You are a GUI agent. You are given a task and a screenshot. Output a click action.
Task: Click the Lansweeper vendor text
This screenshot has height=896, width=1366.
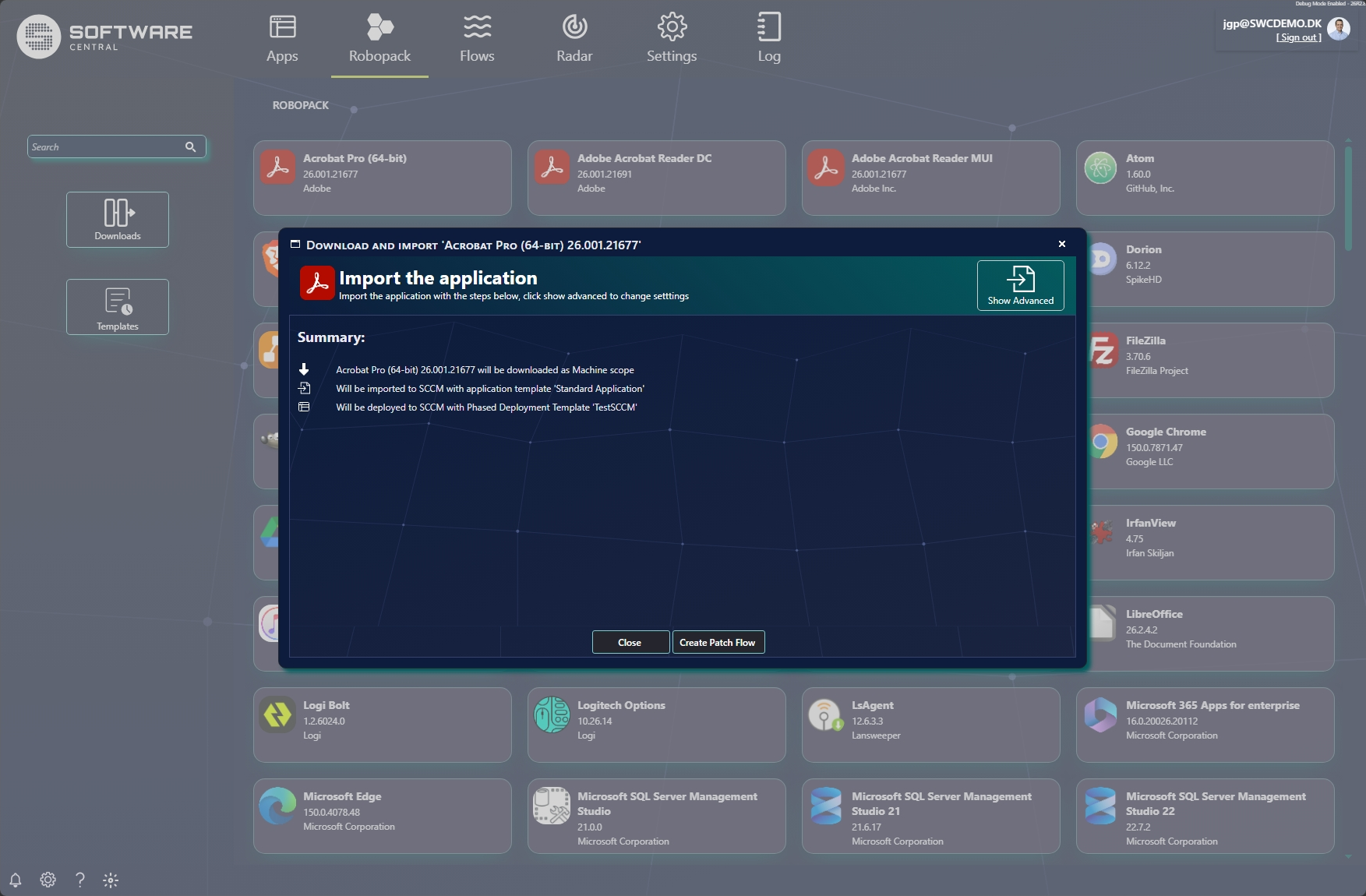tap(876, 735)
